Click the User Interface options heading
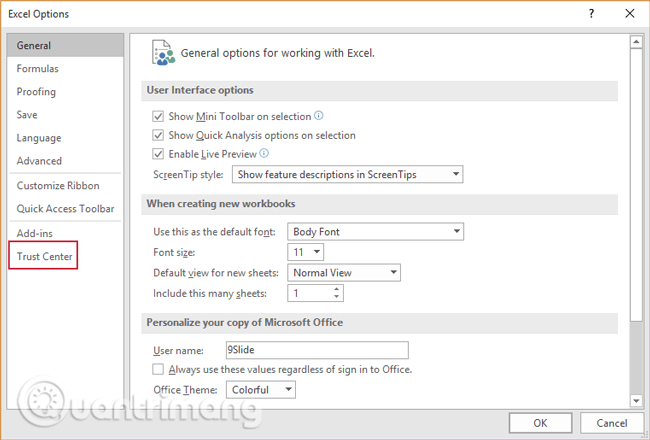This screenshot has width=650, height=440. (200, 90)
